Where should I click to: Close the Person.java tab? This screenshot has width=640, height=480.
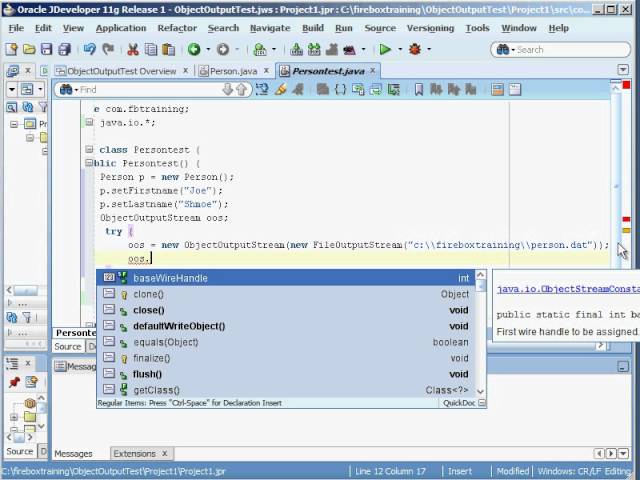(x=266, y=70)
